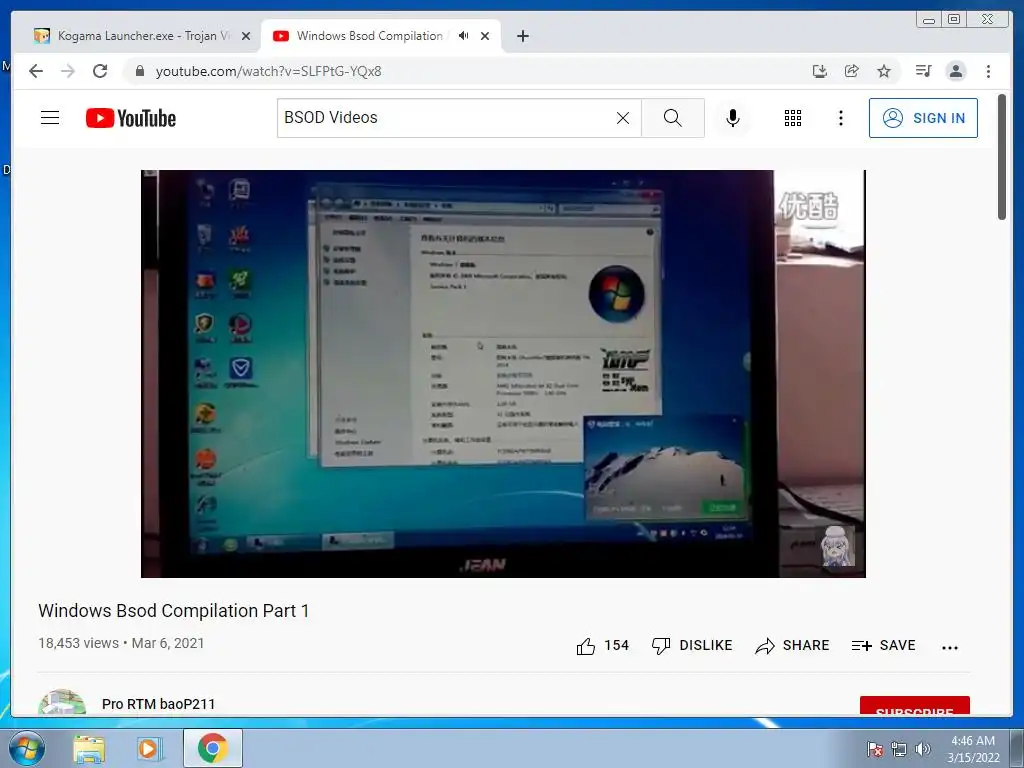Viewport: 1024px width, 768px height.
Task: Subscribe to the channel
Action: pyautogui.click(x=914, y=706)
